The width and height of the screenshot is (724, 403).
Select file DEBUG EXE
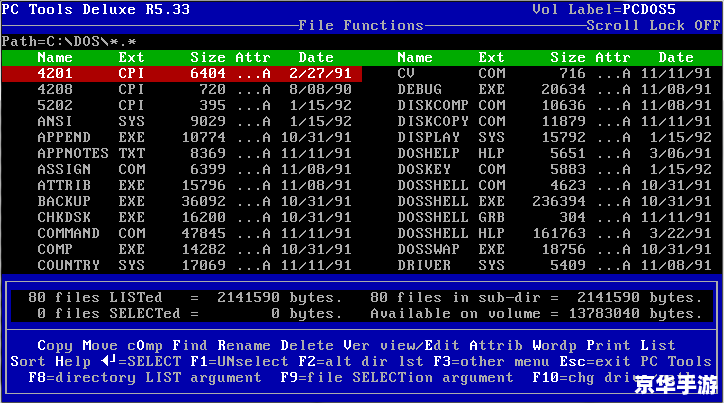tap(555, 90)
